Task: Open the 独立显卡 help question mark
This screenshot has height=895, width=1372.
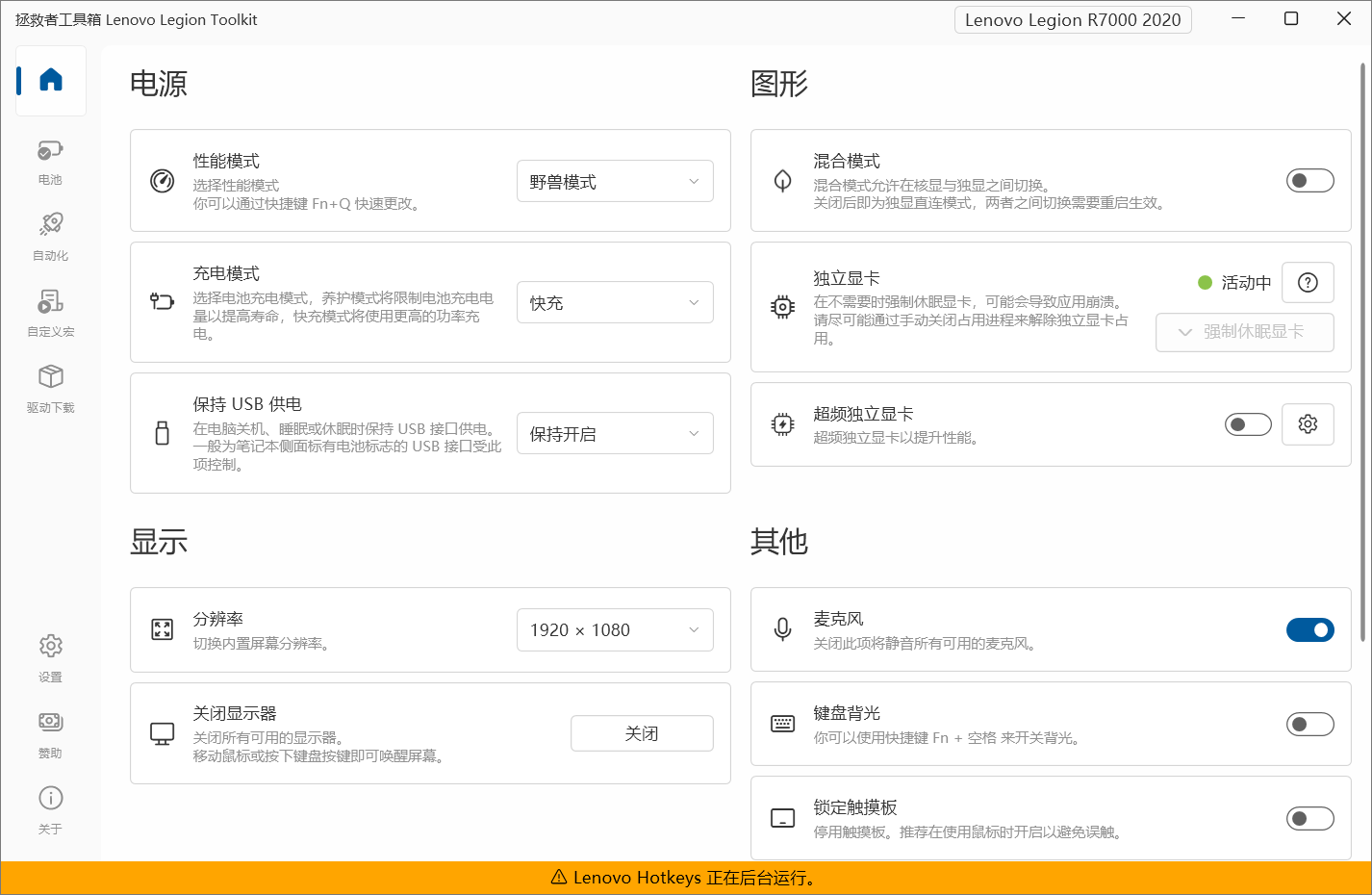Action: coord(1308,282)
